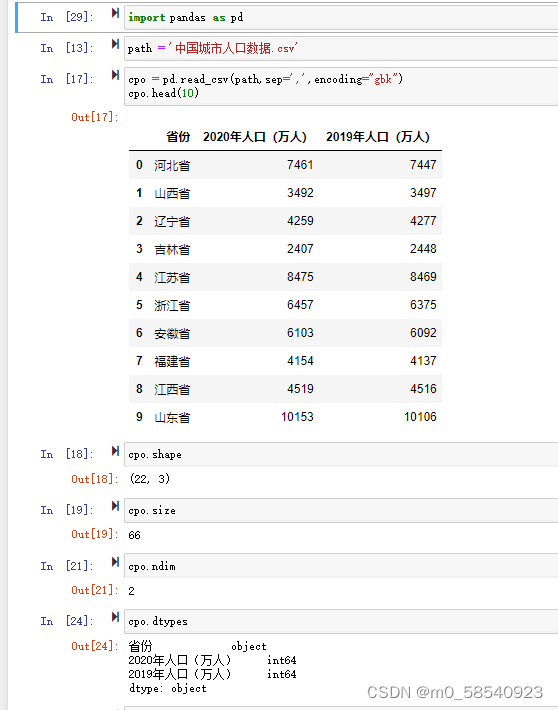
Task: Run the pd.read_csv cell using its icon
Action: (115, 75)
